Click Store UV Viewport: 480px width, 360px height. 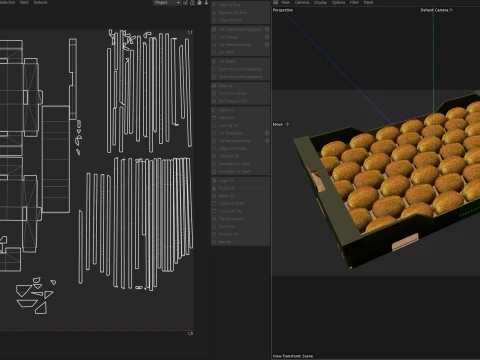(240, 226)
